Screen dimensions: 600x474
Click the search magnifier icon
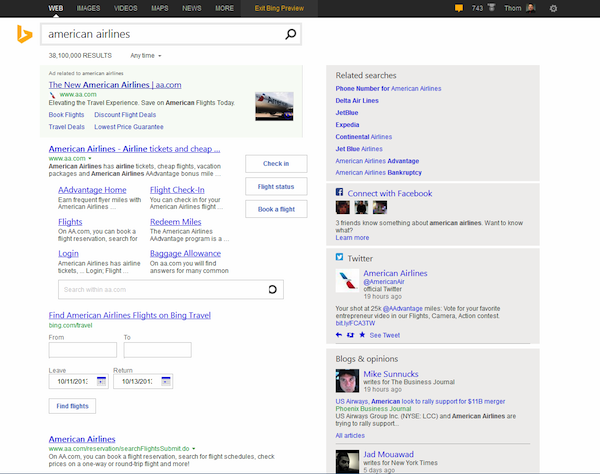coord(291,35)
